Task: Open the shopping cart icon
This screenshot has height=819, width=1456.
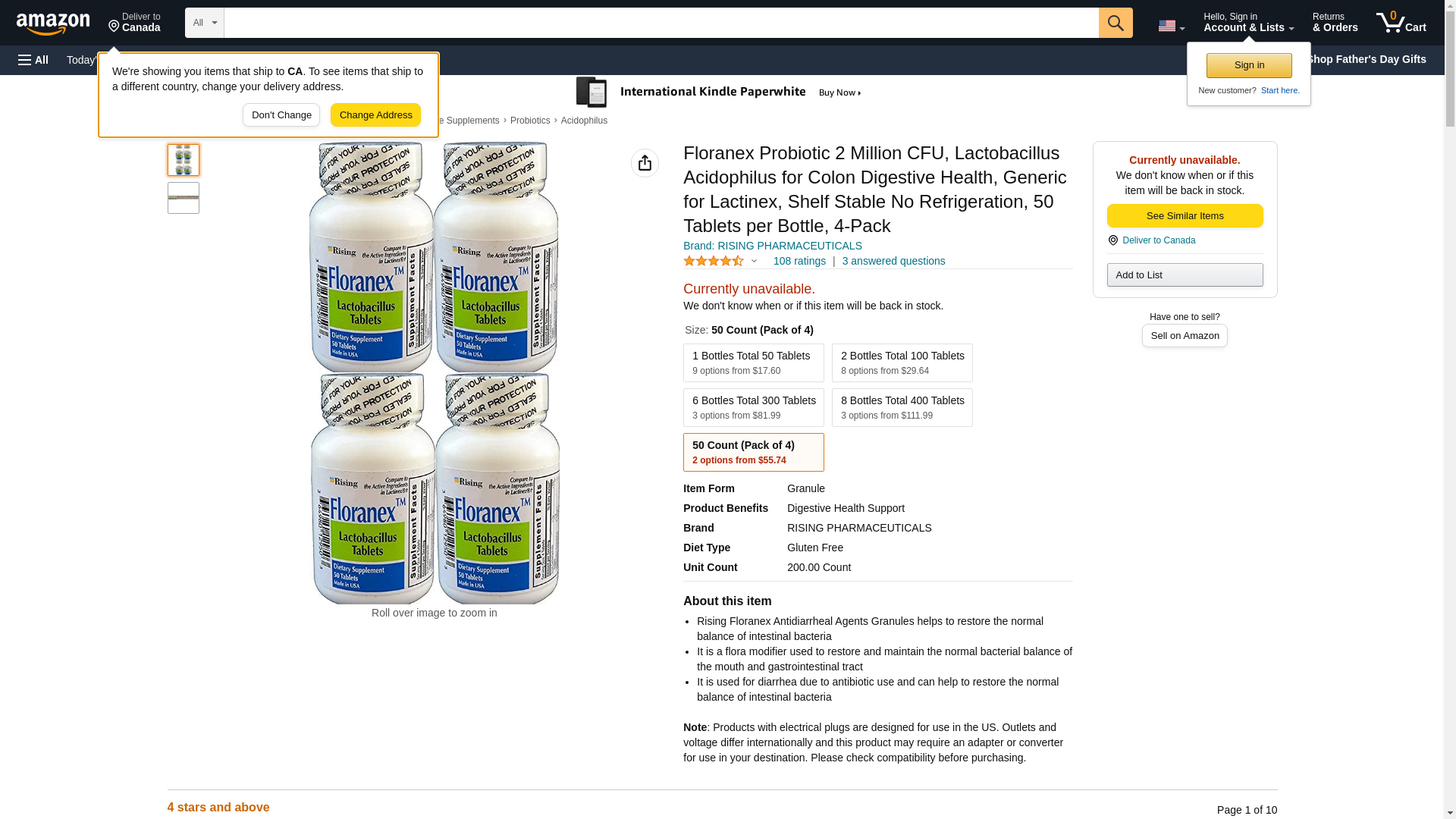Action: [x=1401, y=23]
